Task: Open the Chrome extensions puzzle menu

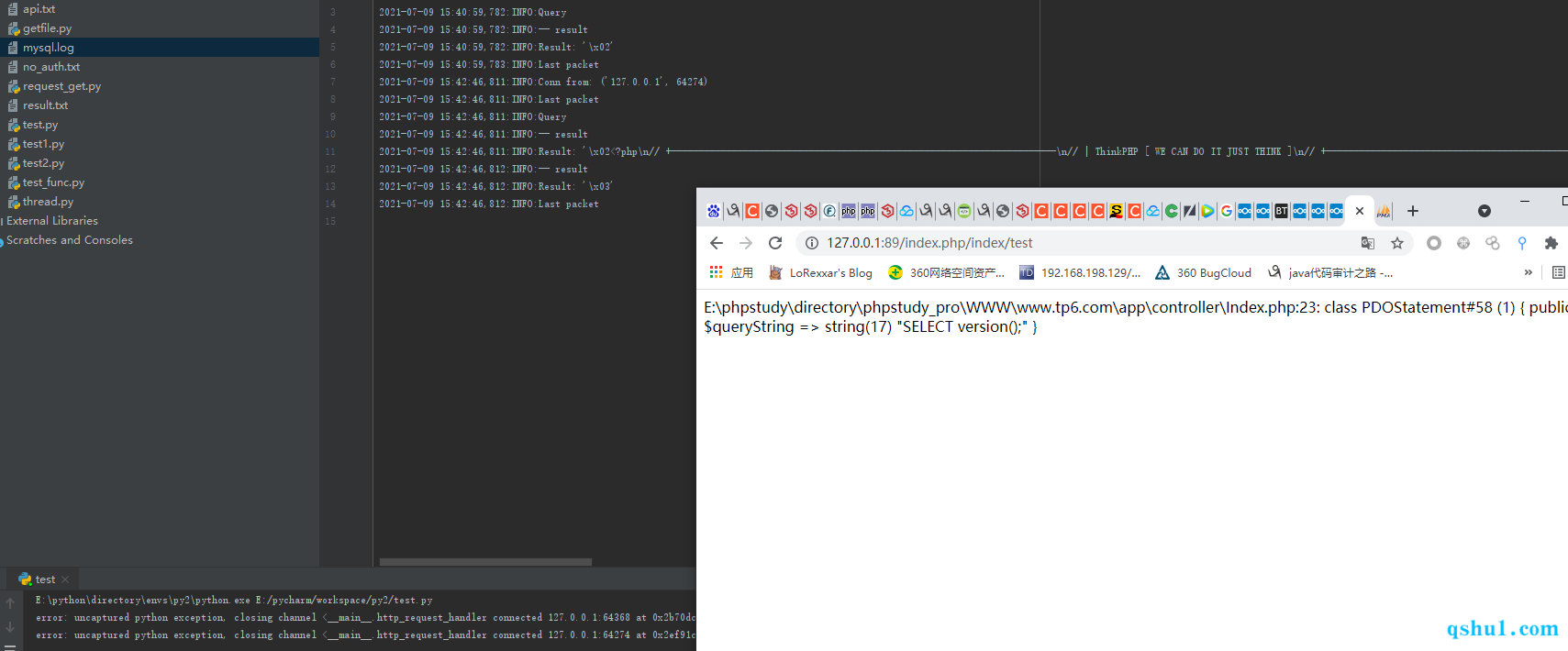Action: pos(1551,243)
